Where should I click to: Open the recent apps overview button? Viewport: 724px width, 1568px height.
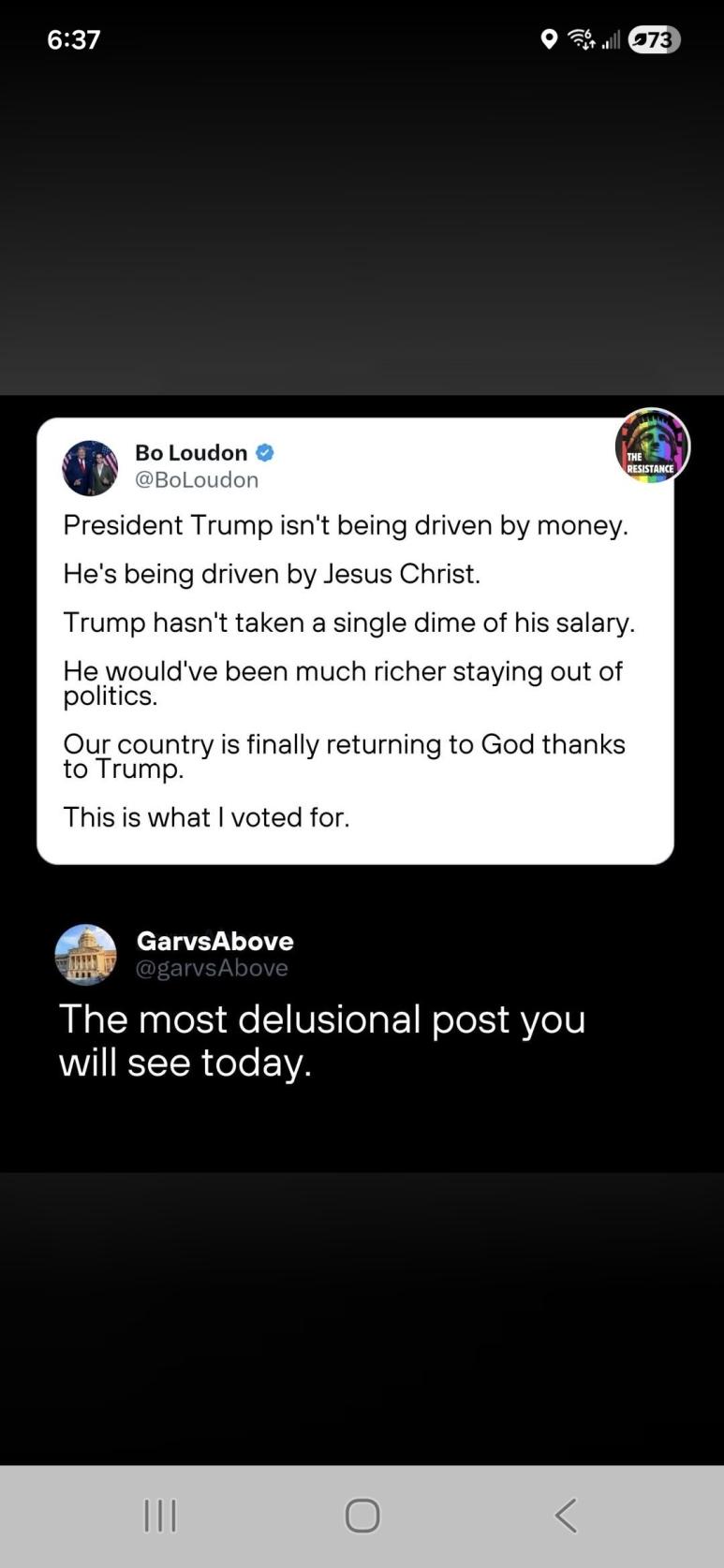point(160,1515)
